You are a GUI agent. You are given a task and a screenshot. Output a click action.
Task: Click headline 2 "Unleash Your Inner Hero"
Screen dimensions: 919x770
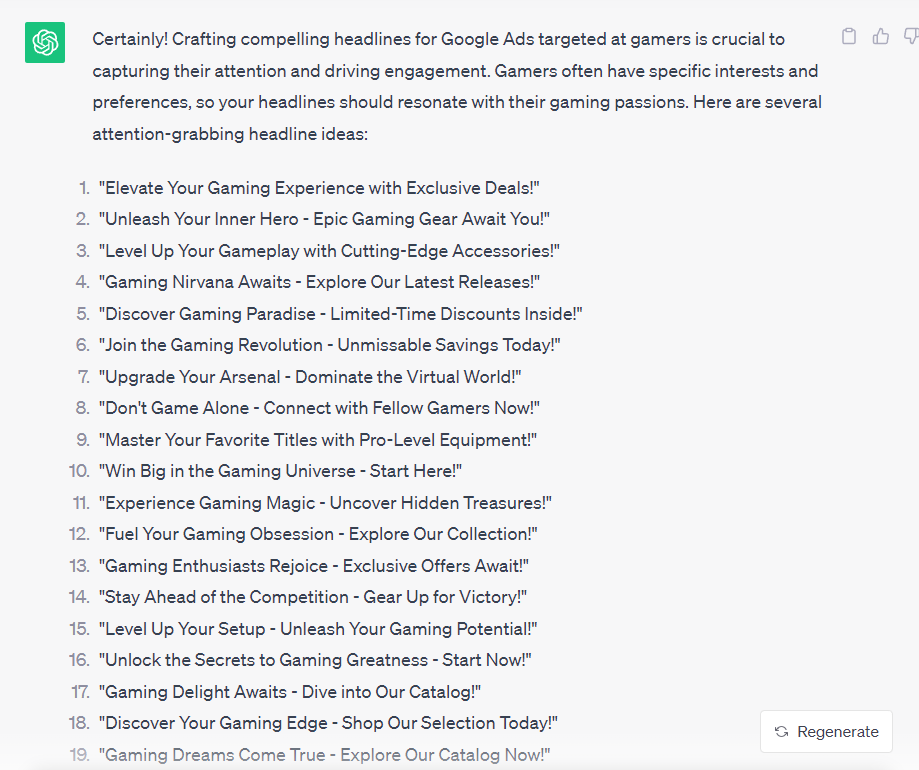[x=324, y=219]
